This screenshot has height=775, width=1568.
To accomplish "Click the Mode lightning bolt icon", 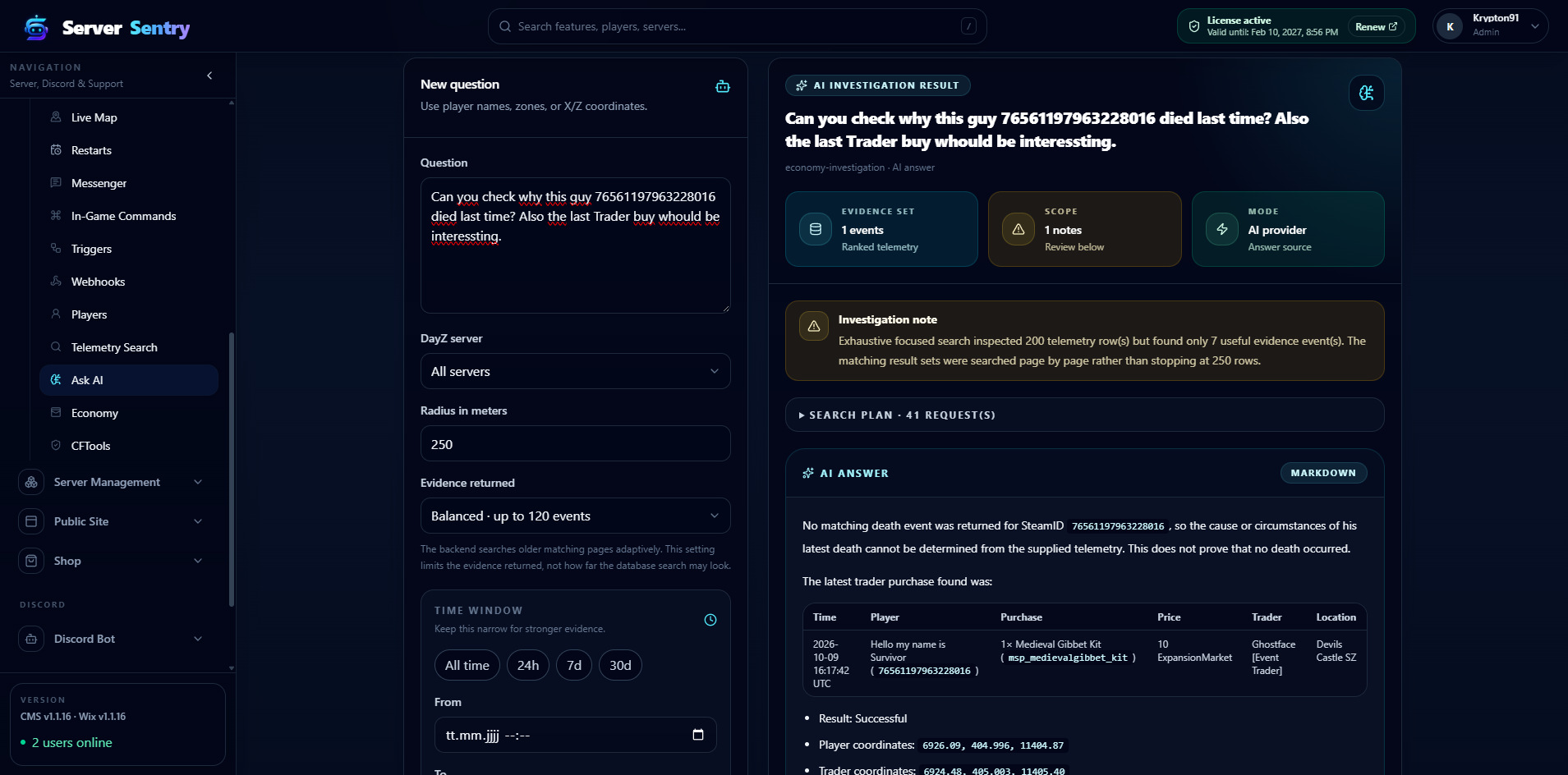I will 1222,229.
